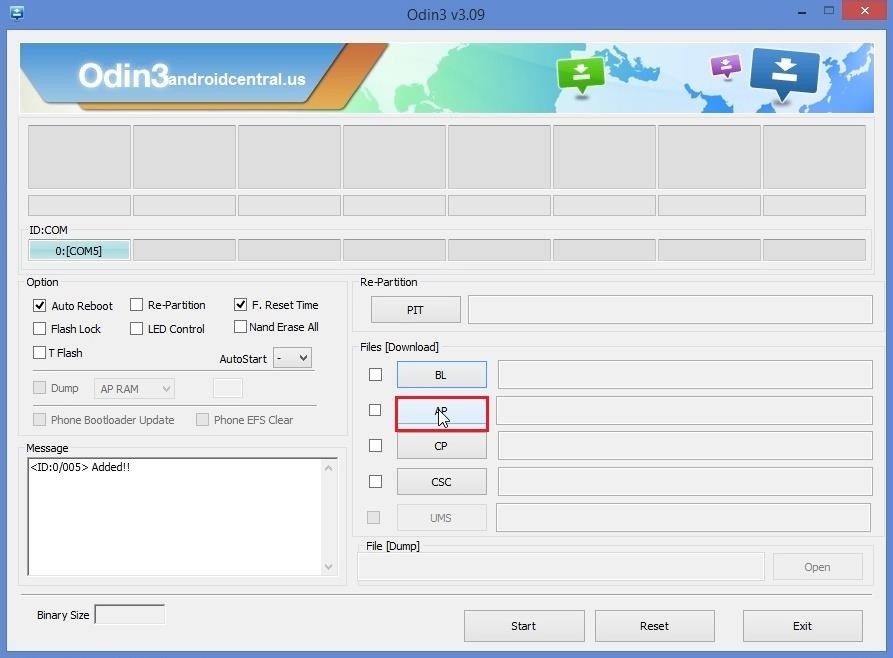The image size is (893, 658).
Task: Click the Message log scroll down arrow
Action: click(x=329, y=566)
